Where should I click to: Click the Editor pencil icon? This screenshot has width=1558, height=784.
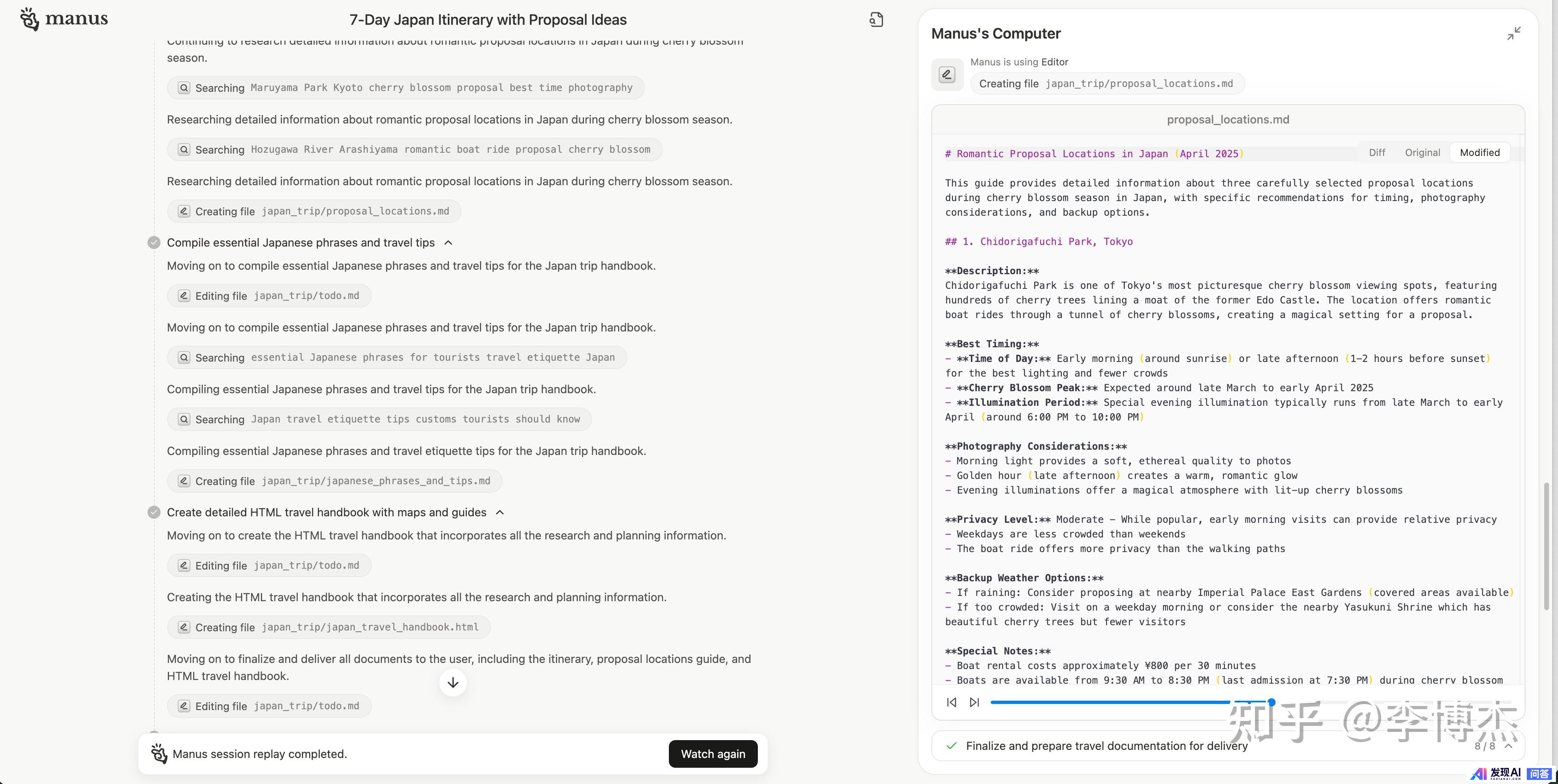click(946, 75)
